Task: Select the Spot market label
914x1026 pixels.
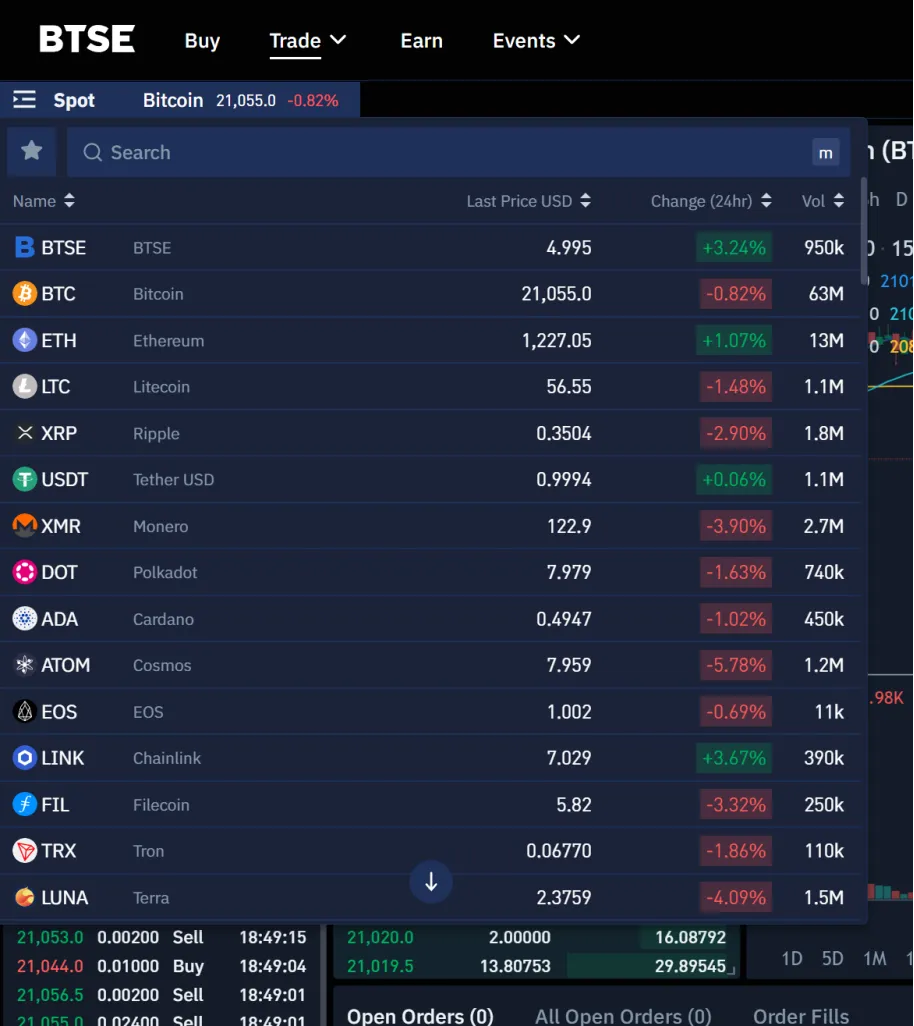Action: tap(74, 100)
